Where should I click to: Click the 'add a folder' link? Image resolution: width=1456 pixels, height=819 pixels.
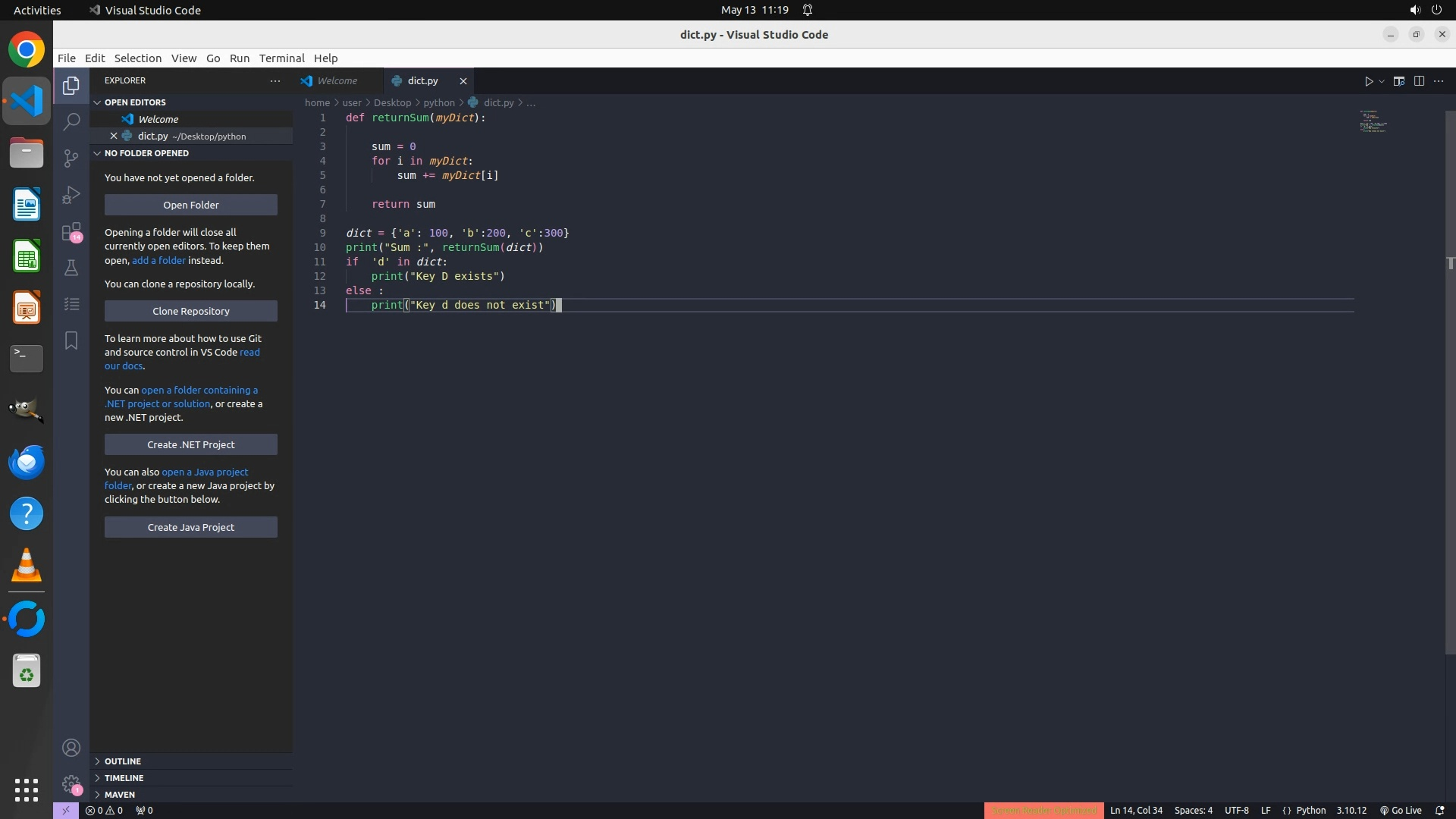[x=158, y=260]
